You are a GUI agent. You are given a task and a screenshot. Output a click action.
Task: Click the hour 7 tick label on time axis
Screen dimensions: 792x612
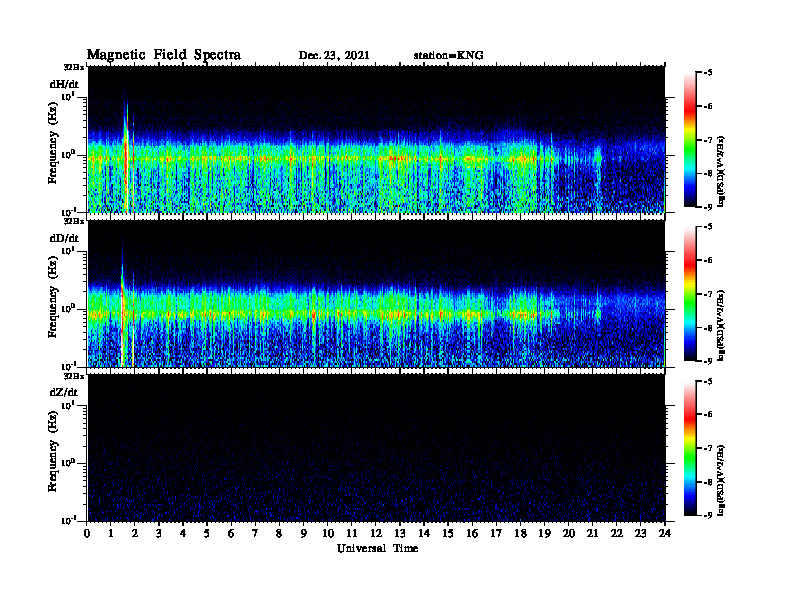point(255,533)
